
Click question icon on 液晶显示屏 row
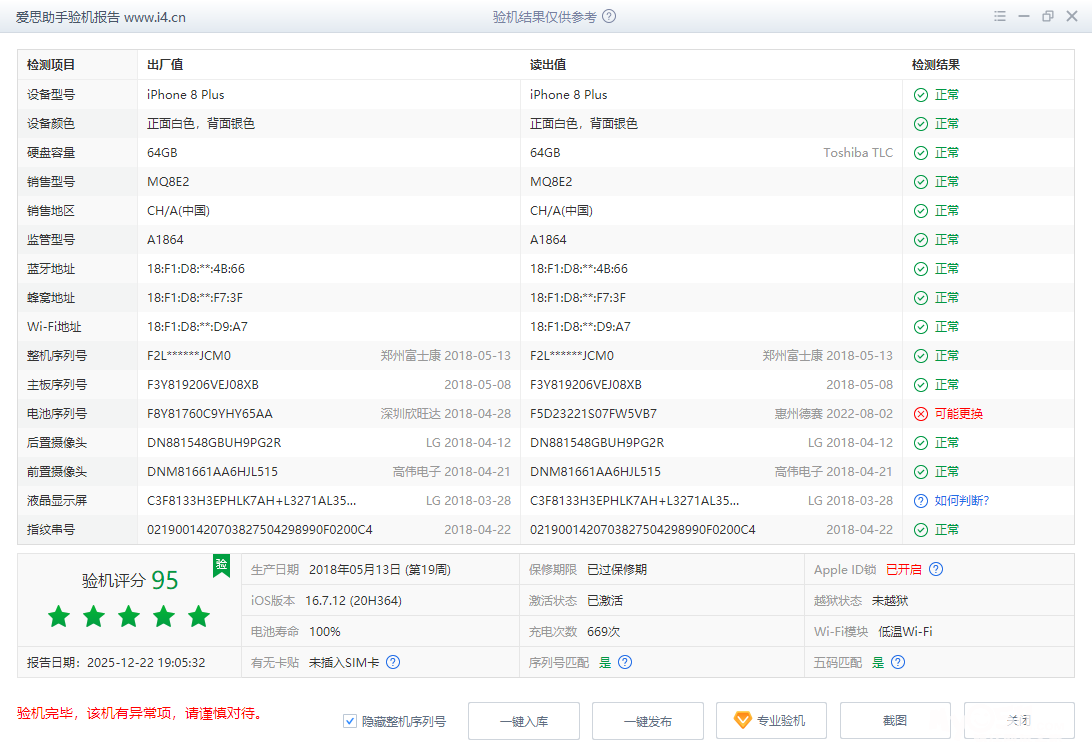(921, 501)
